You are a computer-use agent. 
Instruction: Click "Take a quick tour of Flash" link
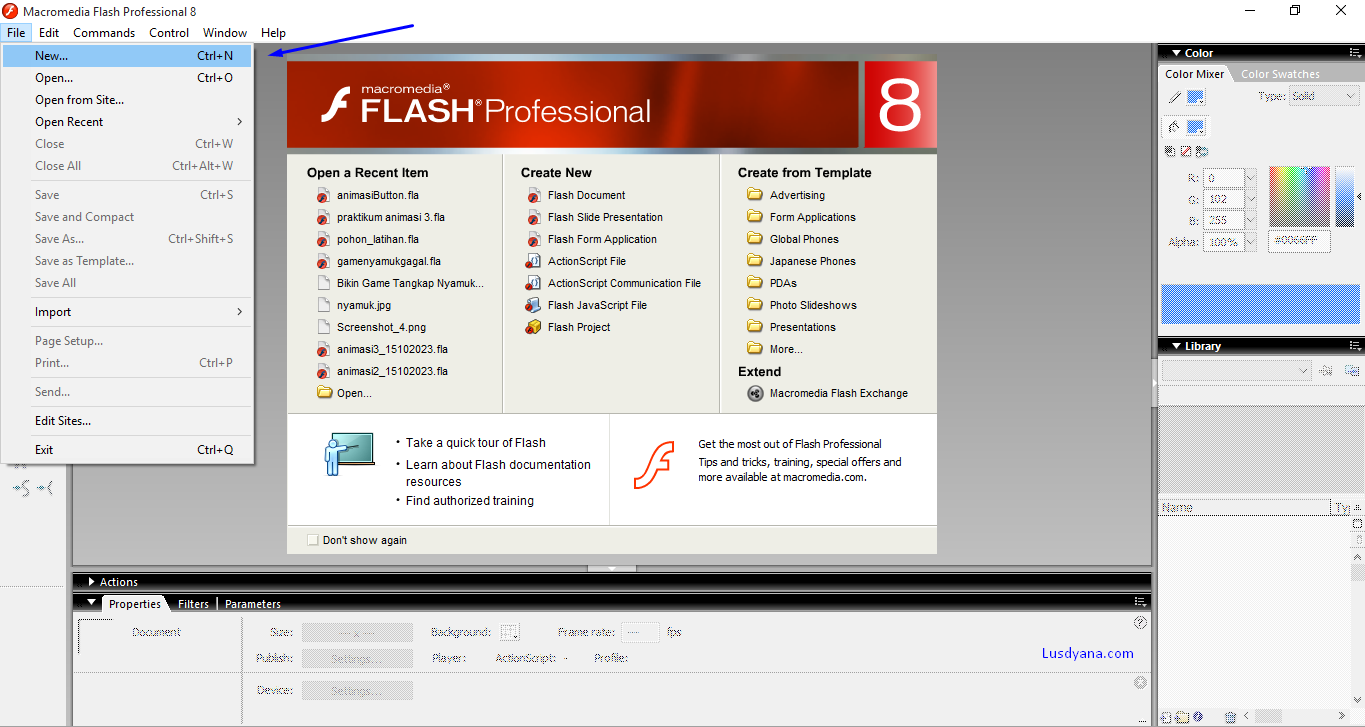point(476,443)
